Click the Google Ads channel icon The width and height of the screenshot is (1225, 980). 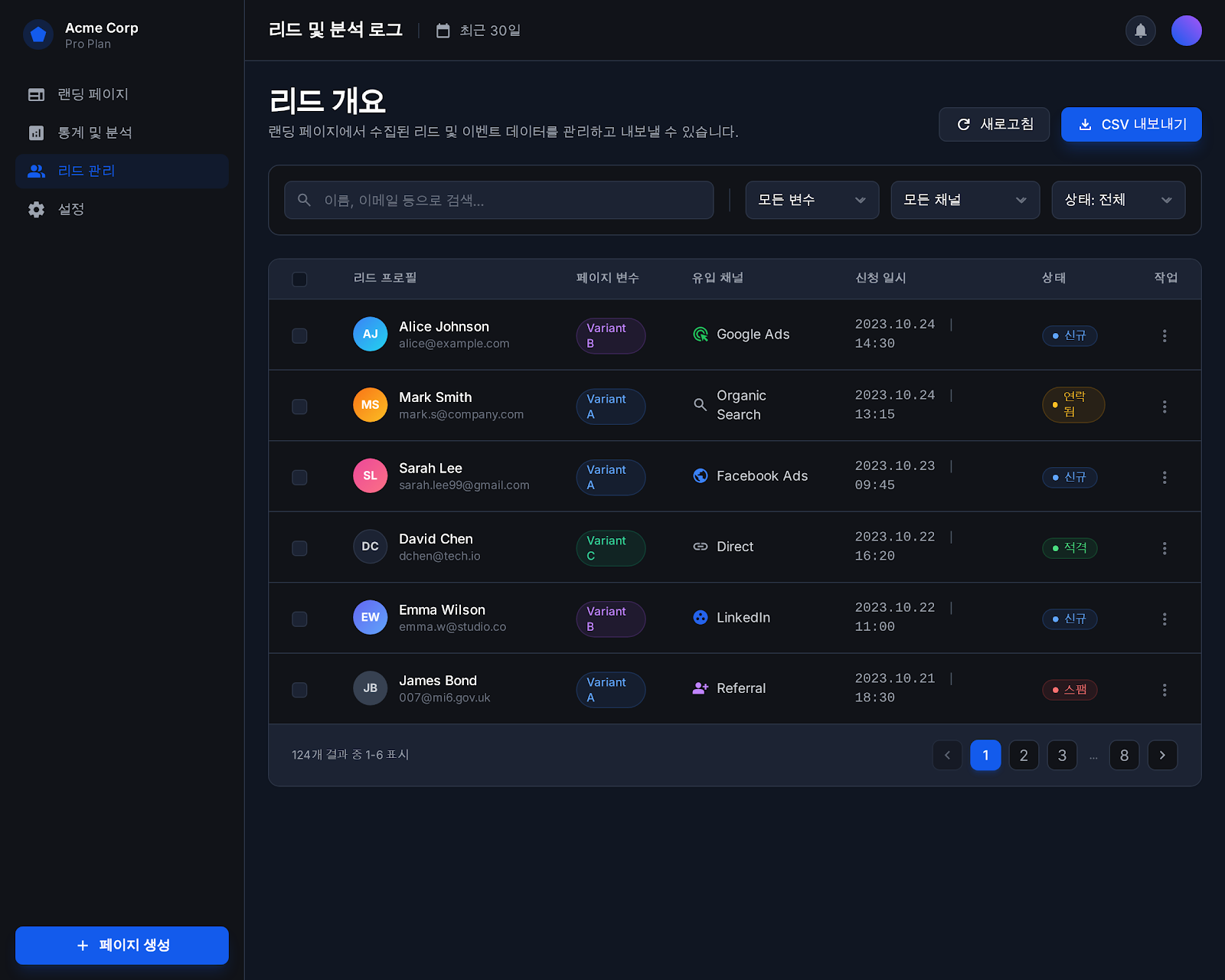pyautogui.click(x=700, y=335)
